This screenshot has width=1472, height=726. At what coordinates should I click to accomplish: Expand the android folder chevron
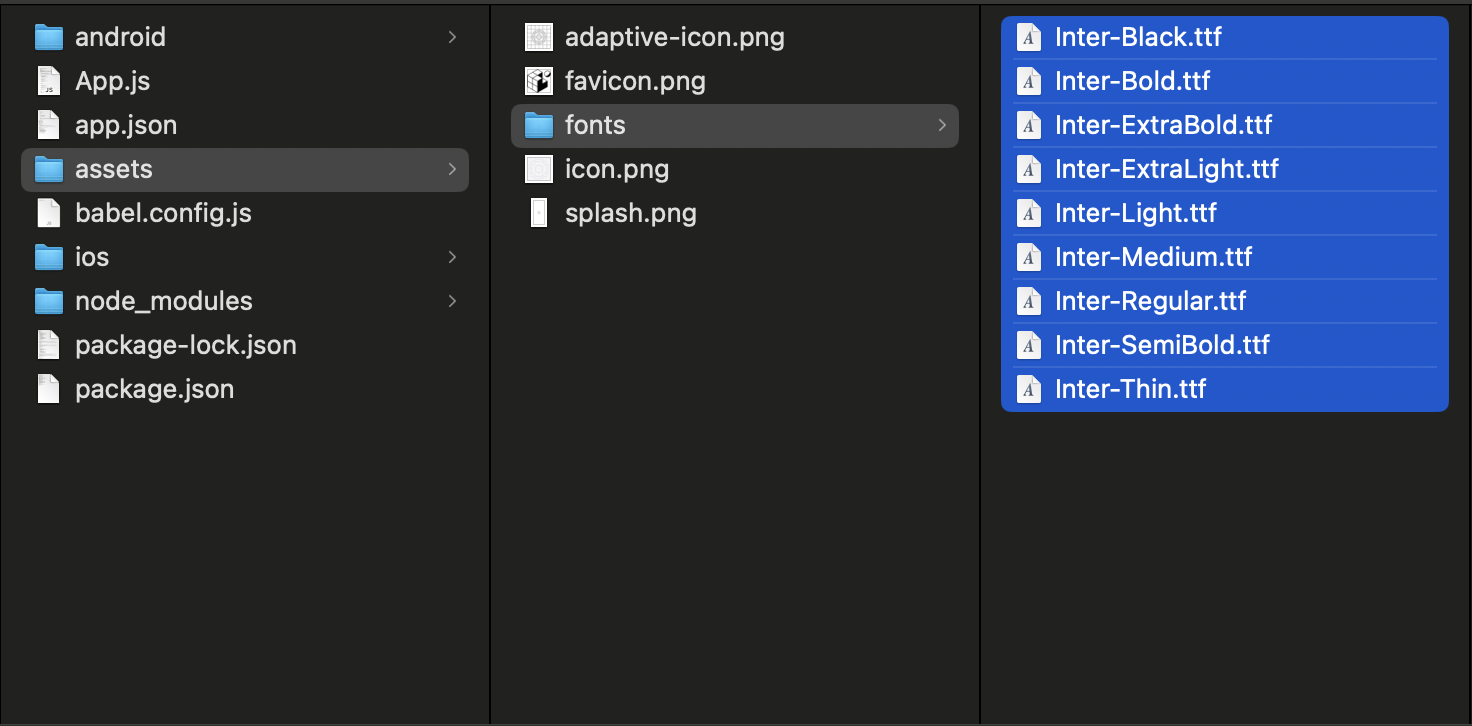(x=452, y=37)
